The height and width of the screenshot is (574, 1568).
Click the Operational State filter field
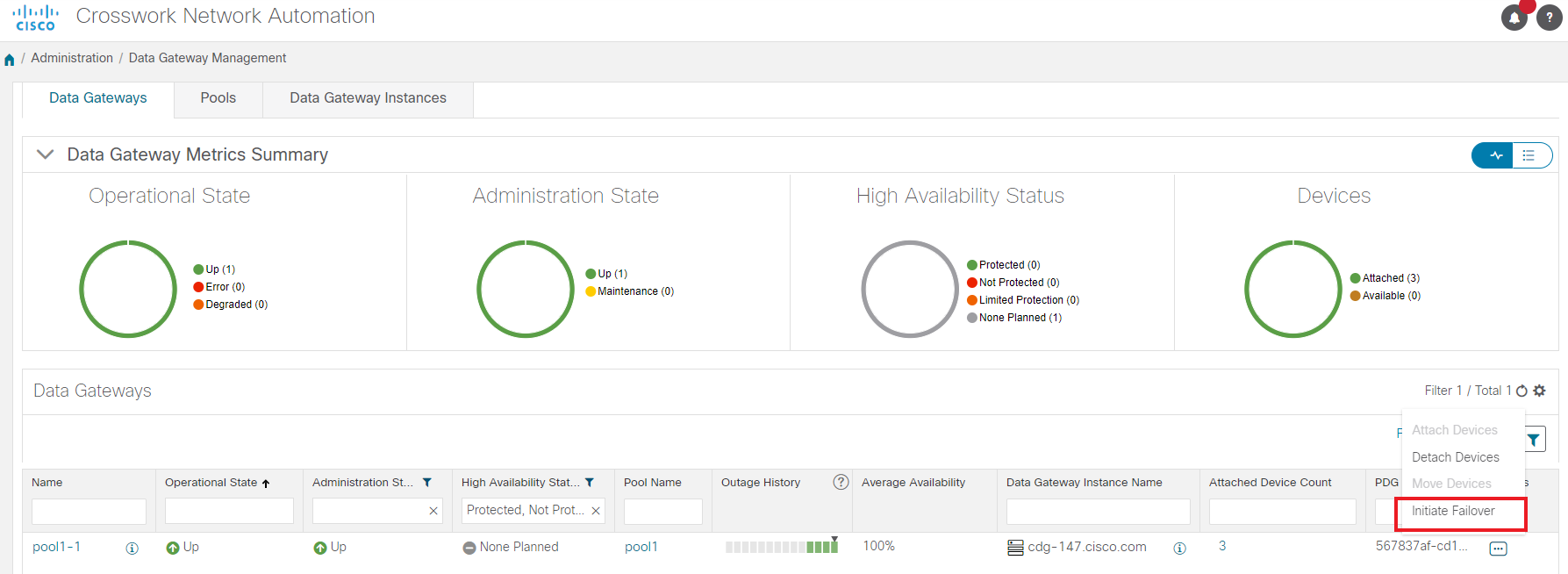[x=229, y=511]
